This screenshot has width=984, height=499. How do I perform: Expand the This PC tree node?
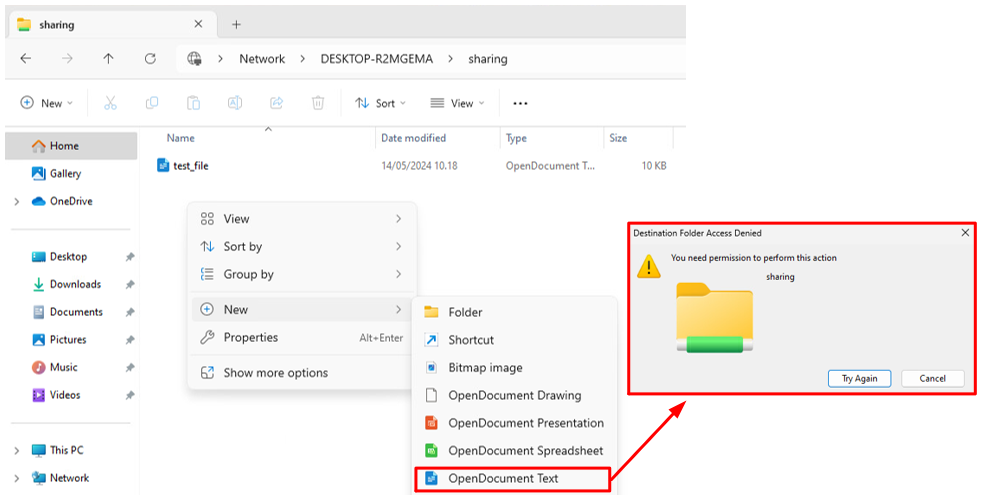[16, 451]
